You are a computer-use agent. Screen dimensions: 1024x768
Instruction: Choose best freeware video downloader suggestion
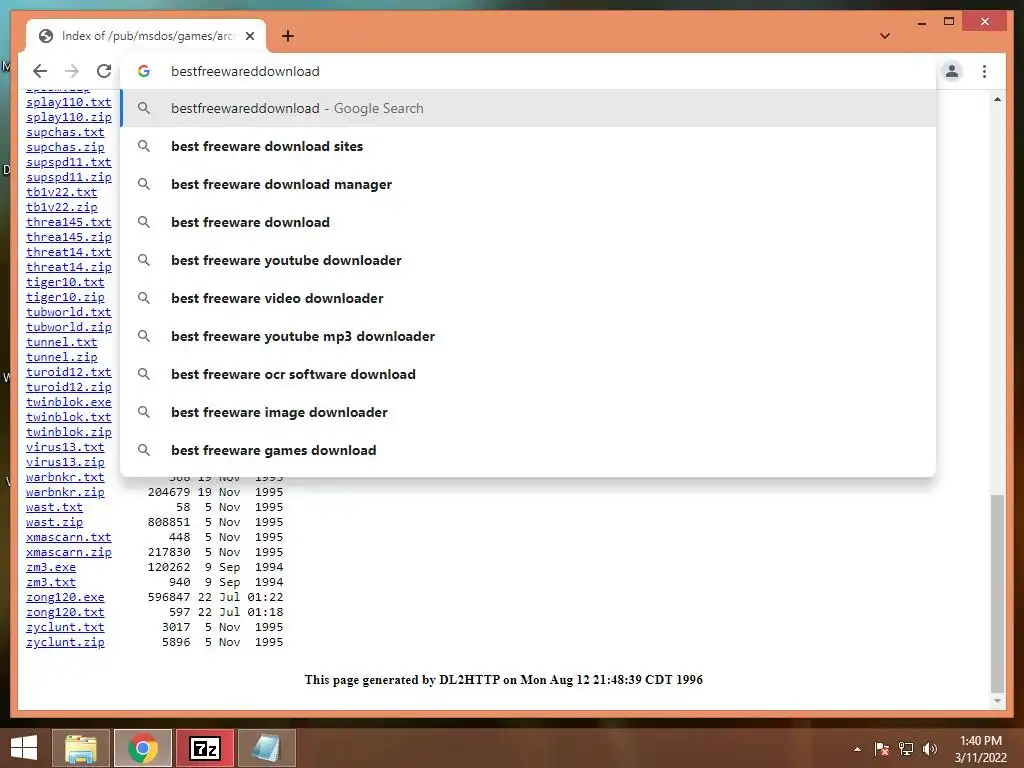[528, 298]
